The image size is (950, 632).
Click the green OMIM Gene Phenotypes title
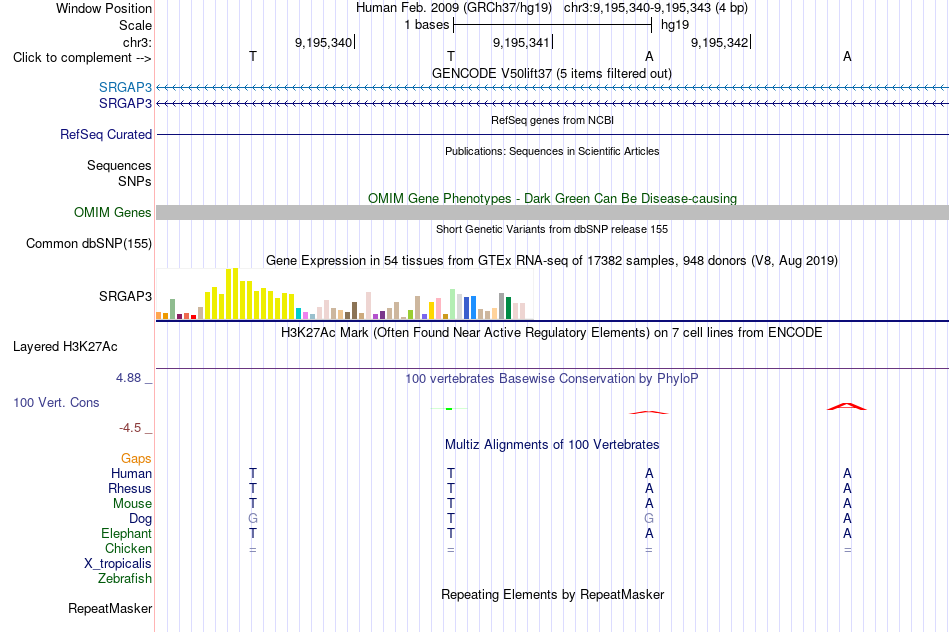tap(553, 198)
